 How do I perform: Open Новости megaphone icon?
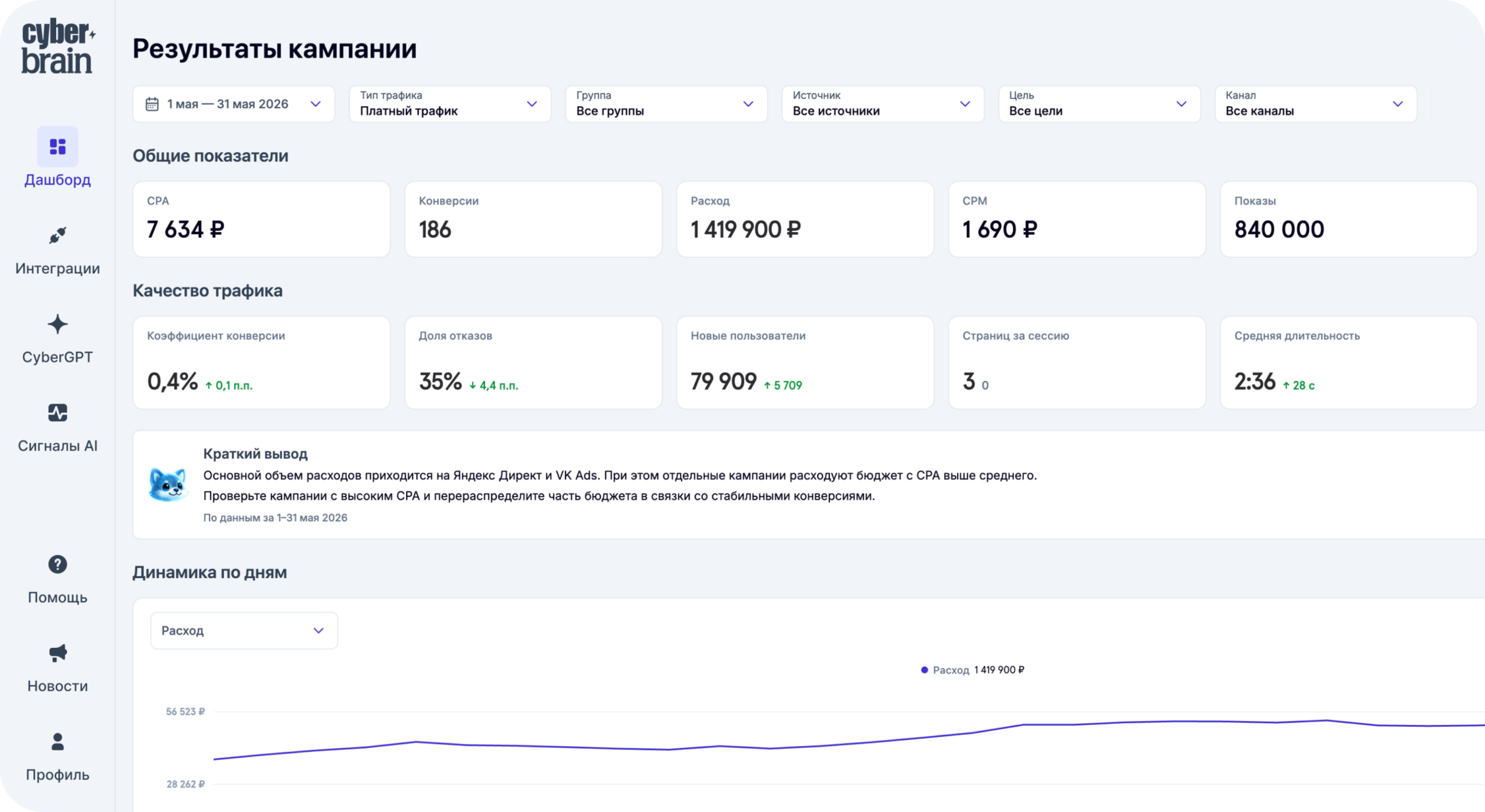tap(57, 653)
